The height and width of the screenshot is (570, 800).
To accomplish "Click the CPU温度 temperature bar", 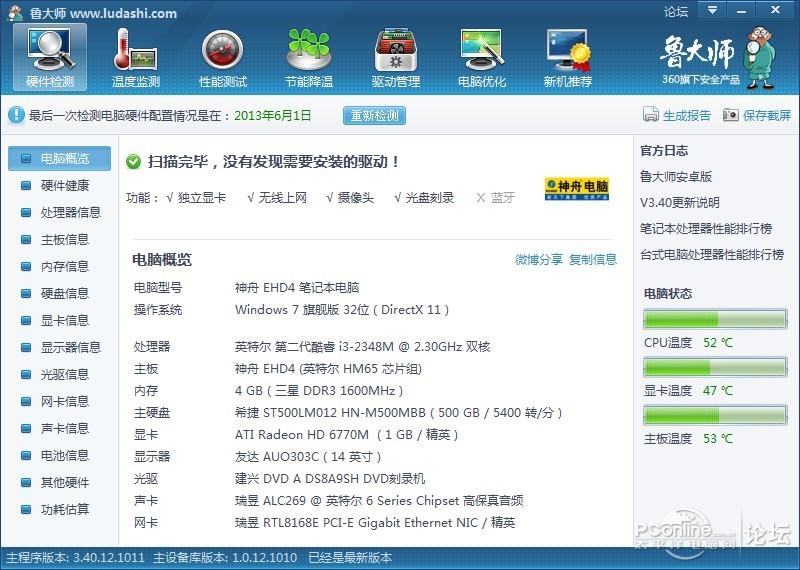I will 715,319.
